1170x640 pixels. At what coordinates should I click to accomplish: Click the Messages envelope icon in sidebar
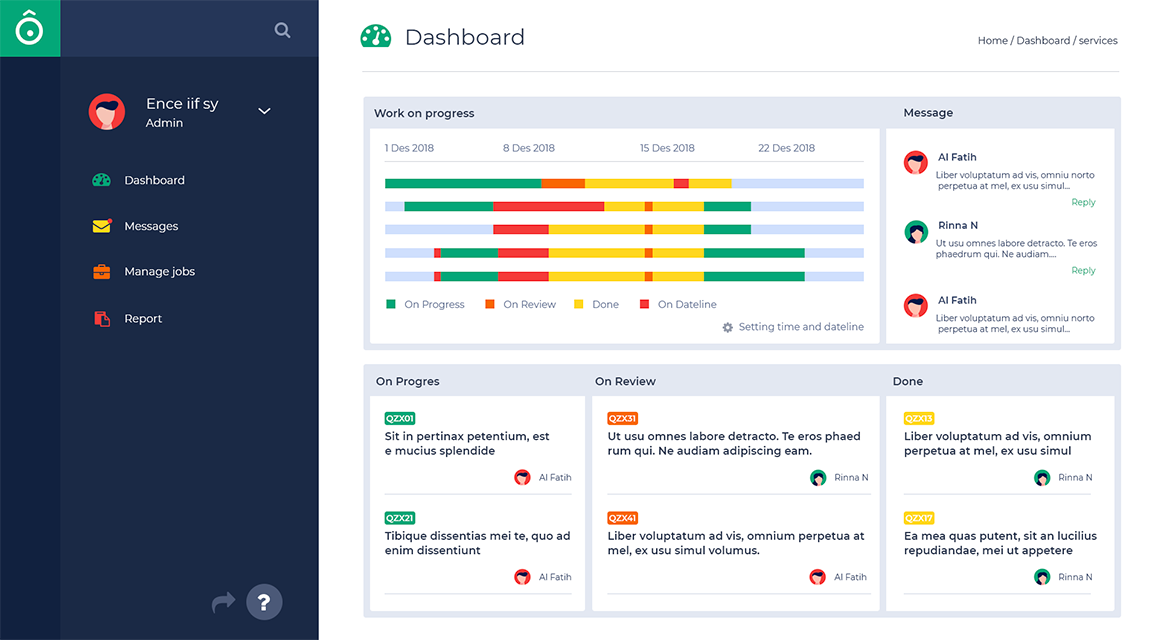click(x=101, y=226)
